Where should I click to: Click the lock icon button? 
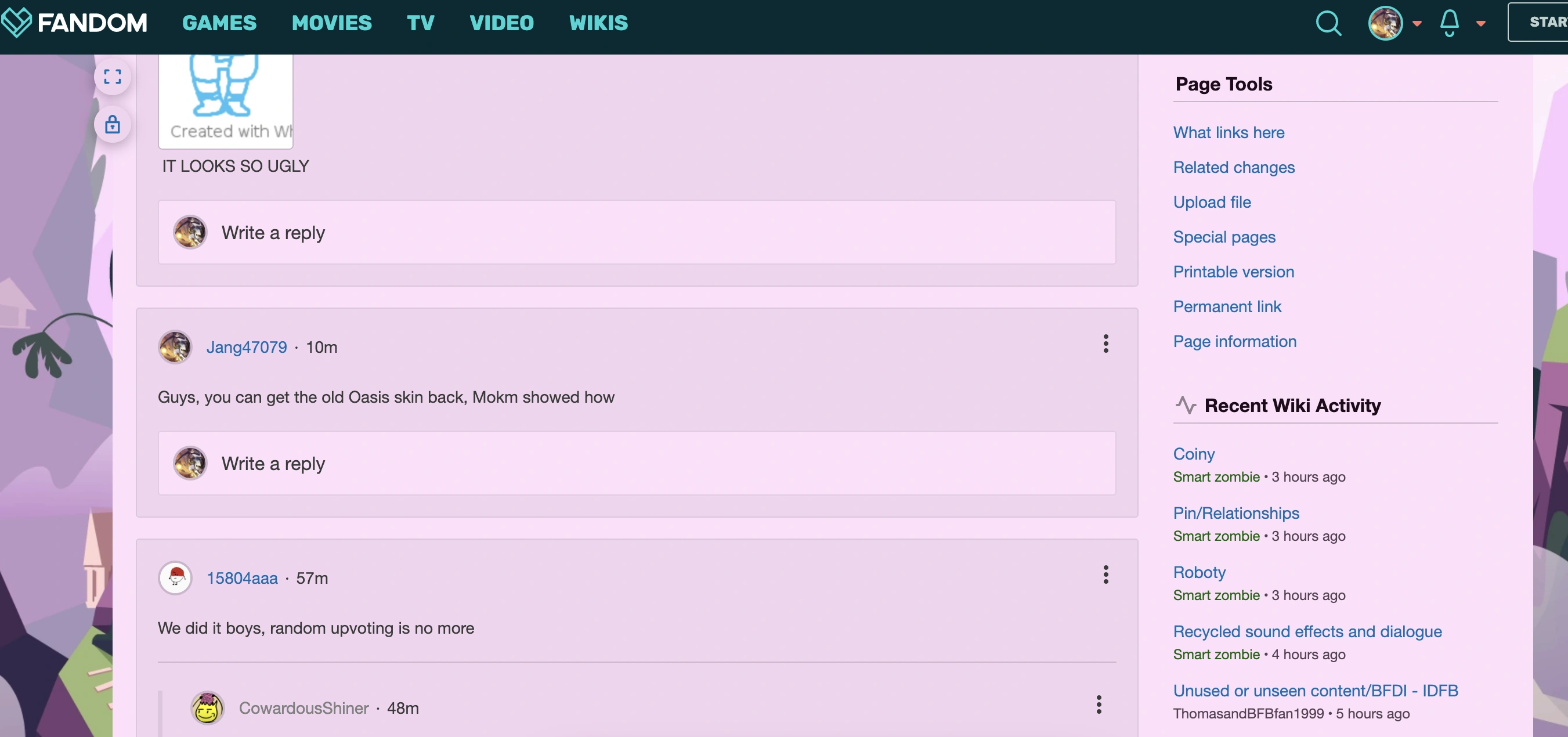[x=113, y=125]
